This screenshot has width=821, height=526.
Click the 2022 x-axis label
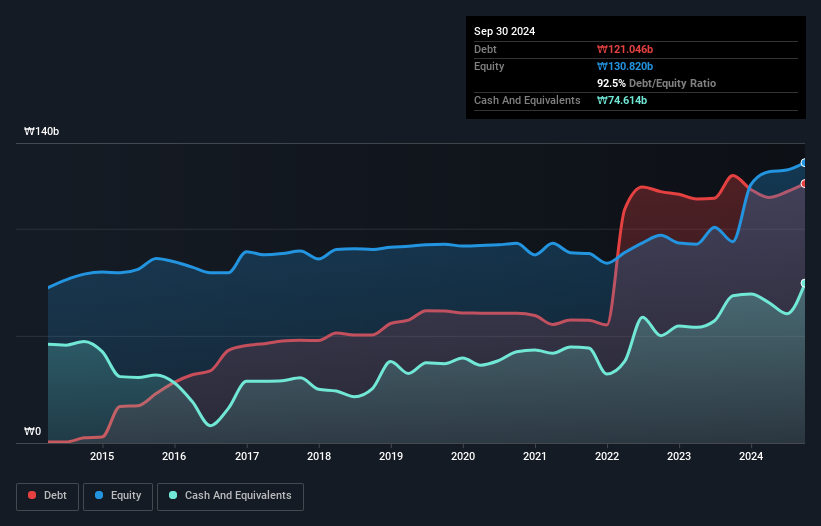click(x=607, y=456)
